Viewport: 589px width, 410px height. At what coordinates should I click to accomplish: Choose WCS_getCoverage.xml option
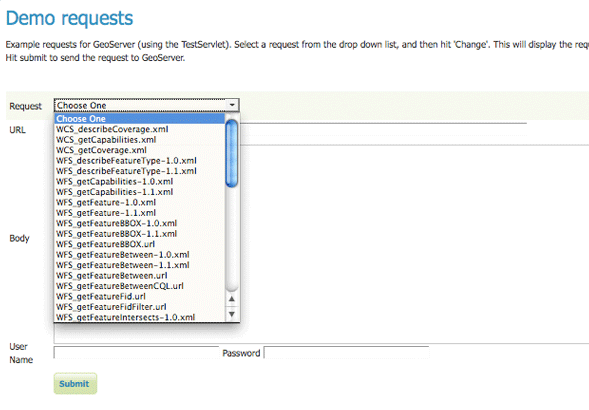pyautogui.click(x=140, y=150)
